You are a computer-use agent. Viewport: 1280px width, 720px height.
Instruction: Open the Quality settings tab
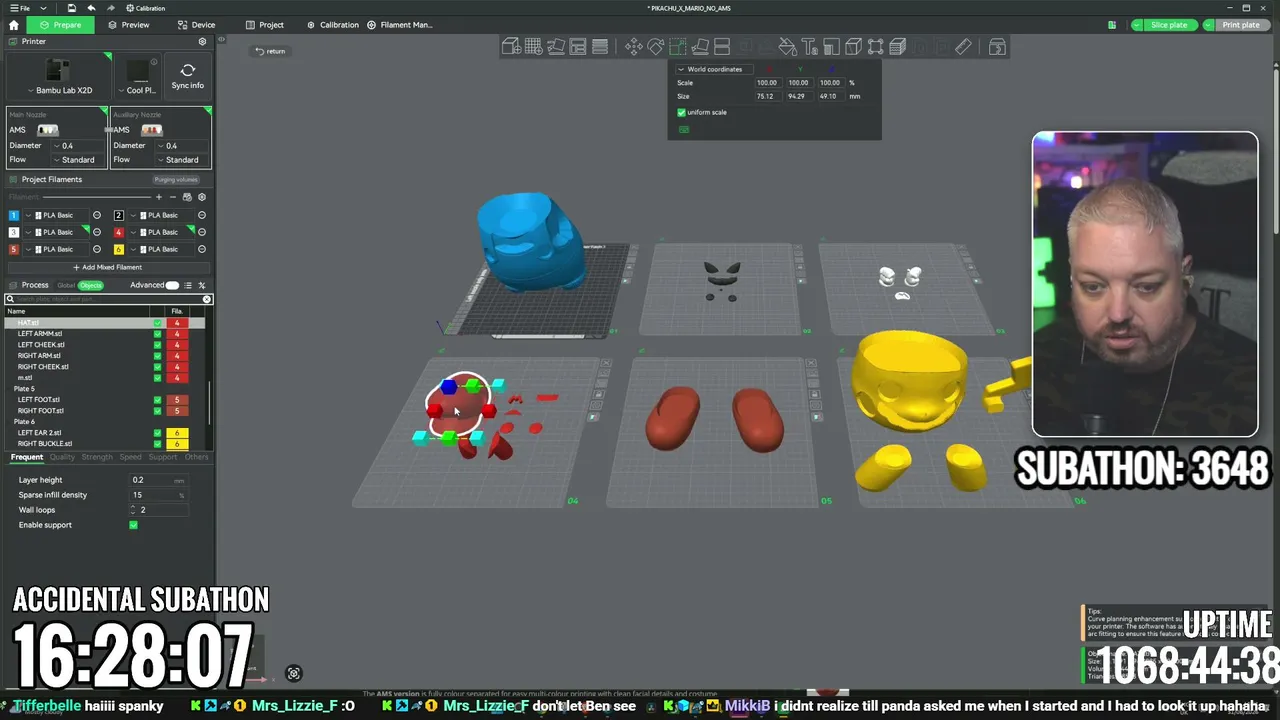tap(62, 457)
